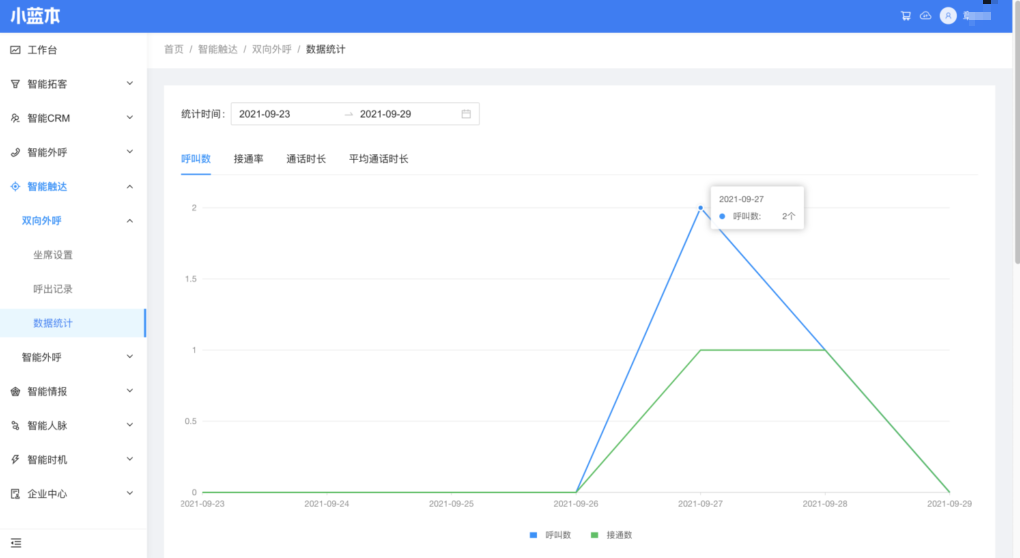Select 坐席设置 from the sidebar
This screenshot has width=1020, height=558.
coord(53,255)
